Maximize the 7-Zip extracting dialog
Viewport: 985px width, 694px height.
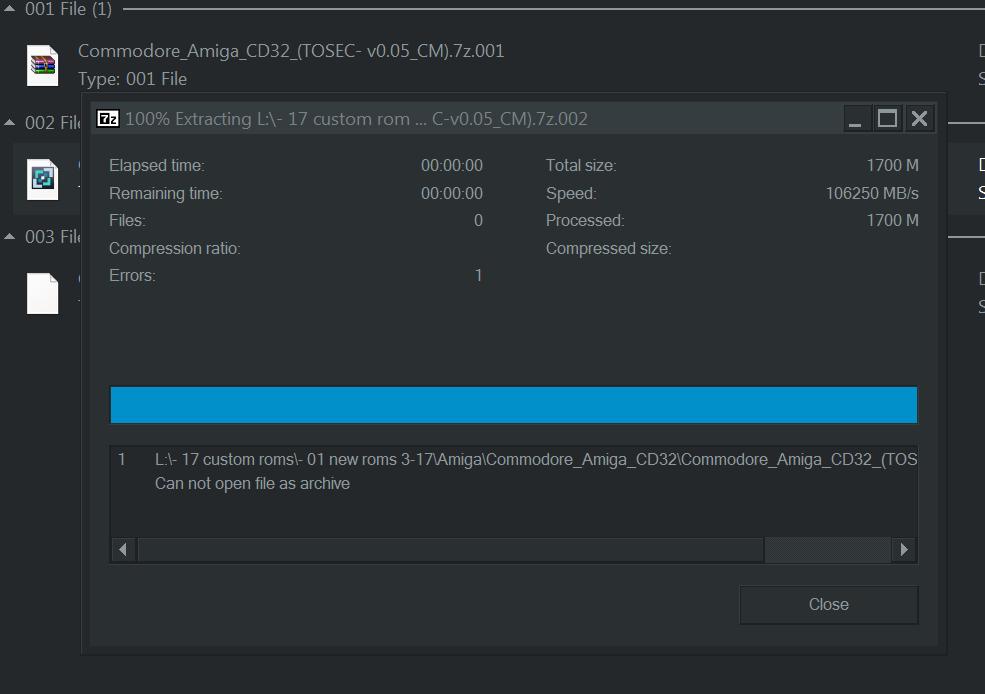point(887,119)
